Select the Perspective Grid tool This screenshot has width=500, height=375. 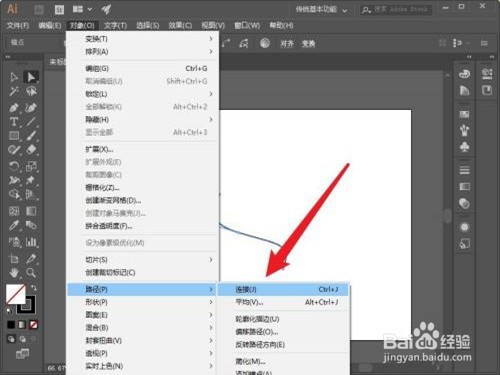click(31, 194)
